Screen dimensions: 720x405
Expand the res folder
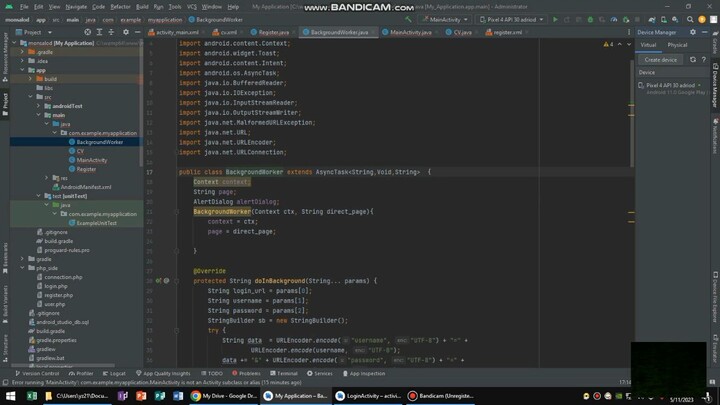(x=46, y=178)
